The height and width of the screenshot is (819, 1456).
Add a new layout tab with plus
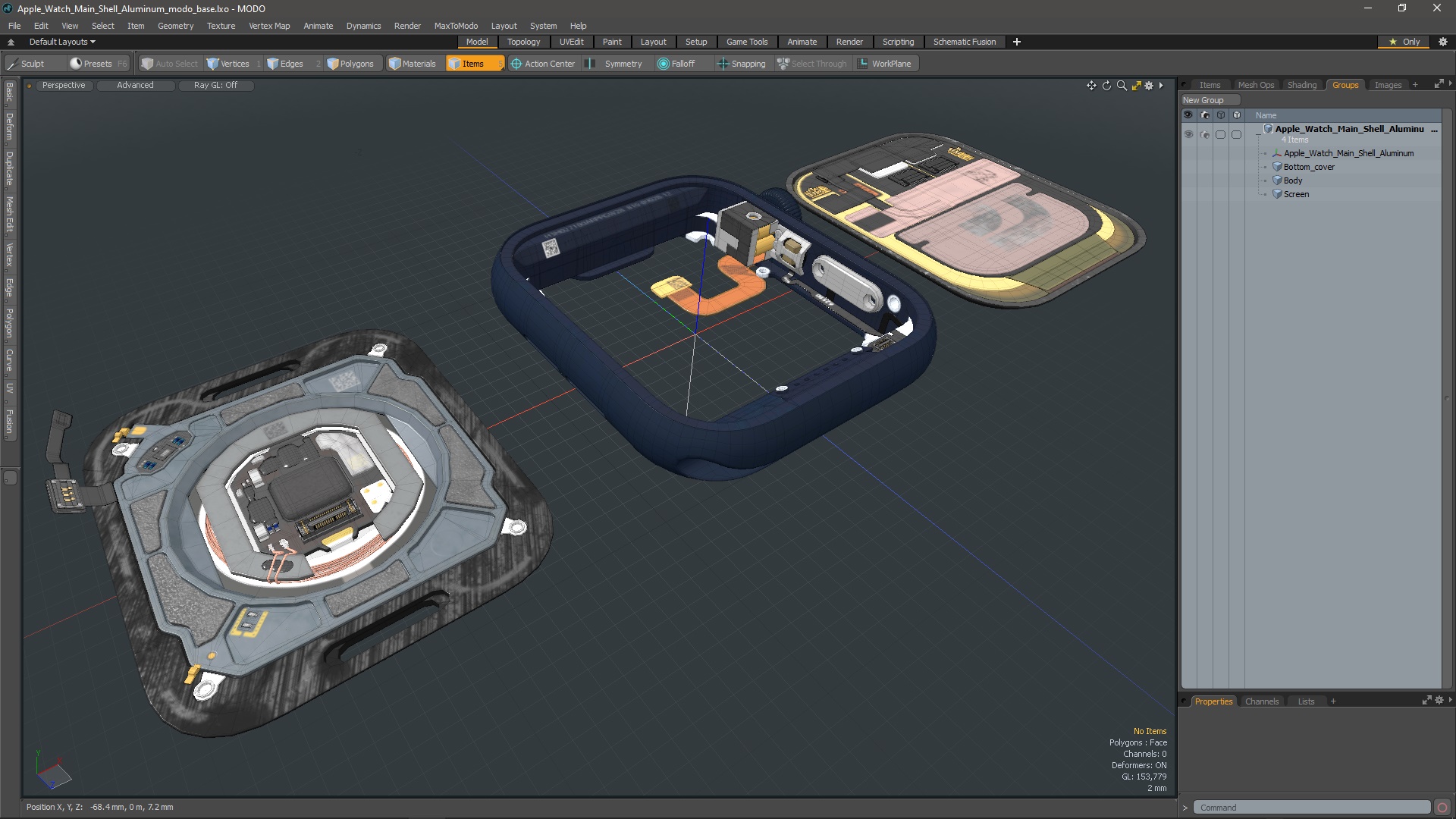coord(1017,42)
